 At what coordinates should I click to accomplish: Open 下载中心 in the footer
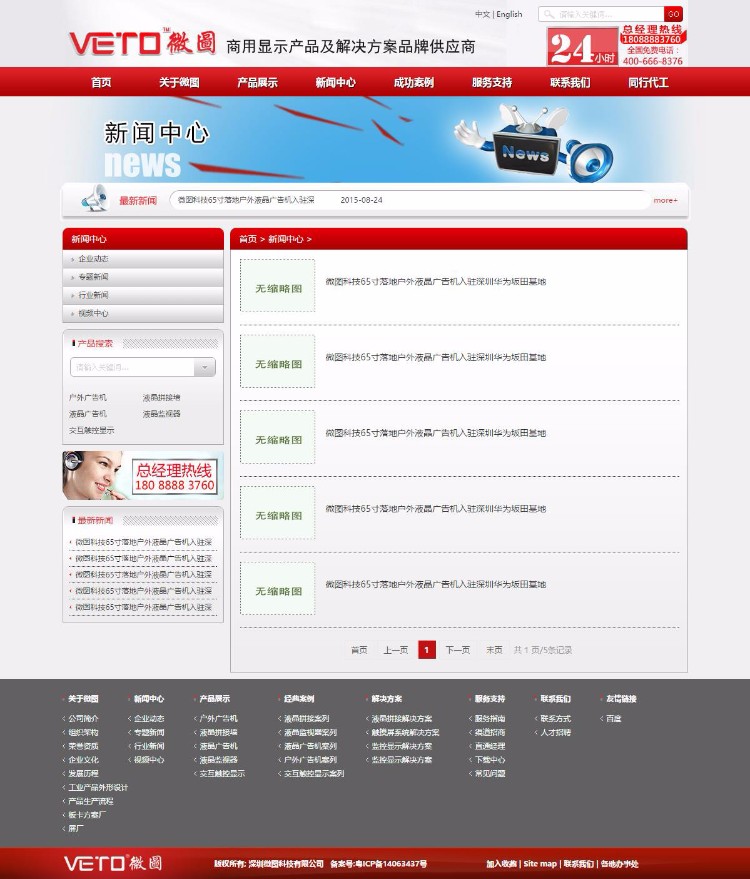(x=490, y=760)
